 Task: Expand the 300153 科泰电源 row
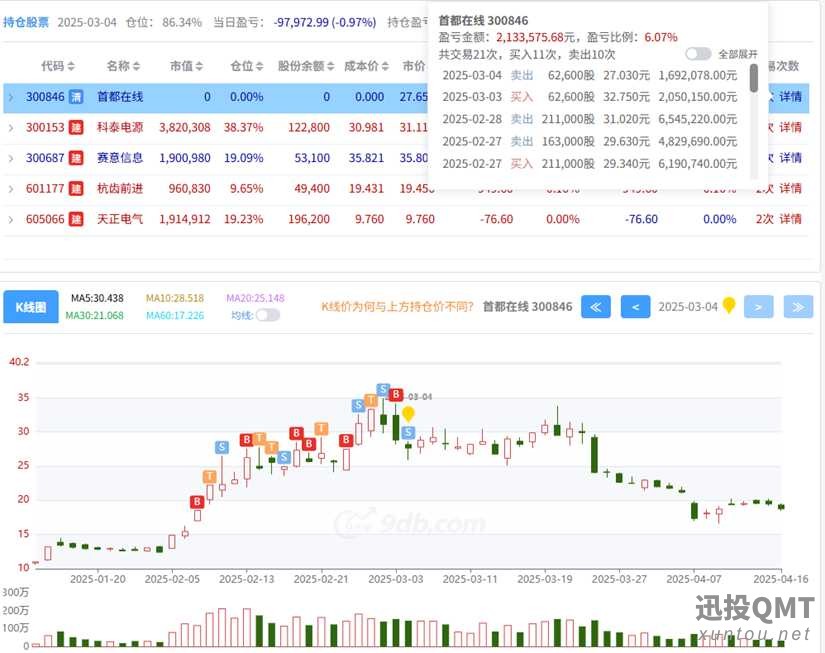pyautogui.click(x=11, y=127)
